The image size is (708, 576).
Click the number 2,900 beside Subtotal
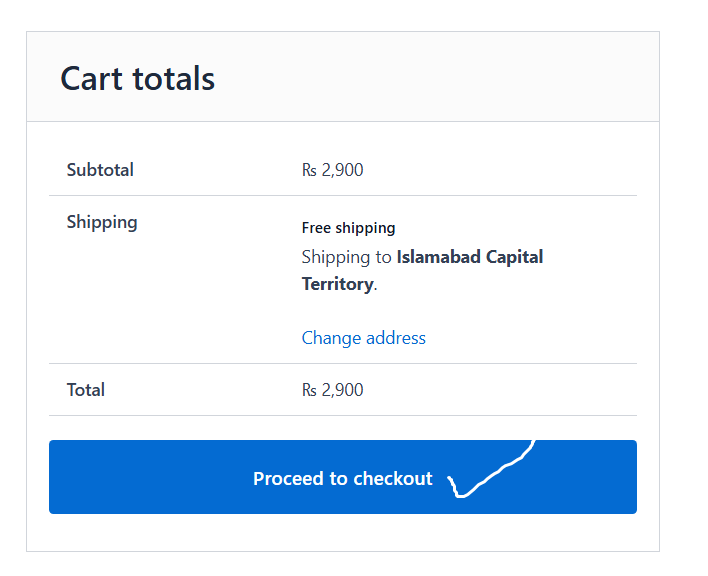coord(342,170)
